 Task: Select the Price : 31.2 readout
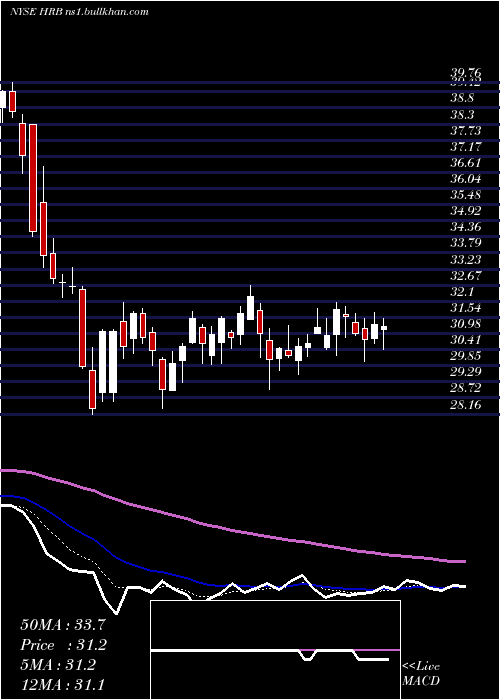coord(65,645)
